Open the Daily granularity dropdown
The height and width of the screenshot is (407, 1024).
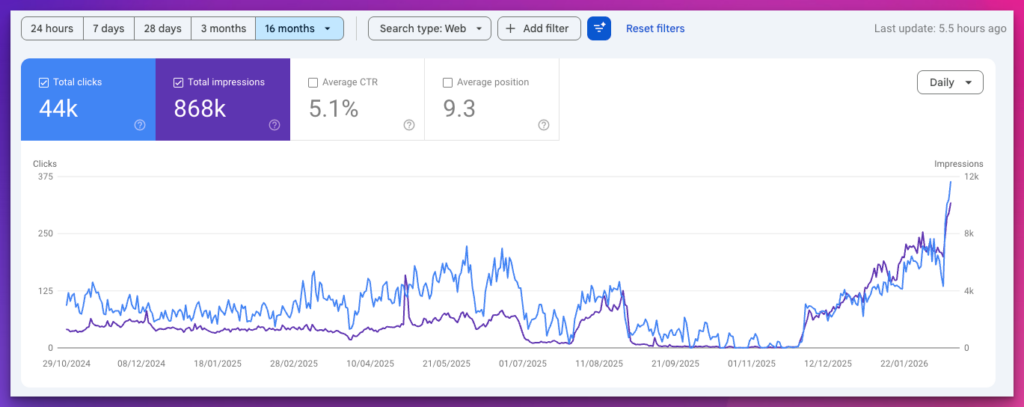[949, 83]
